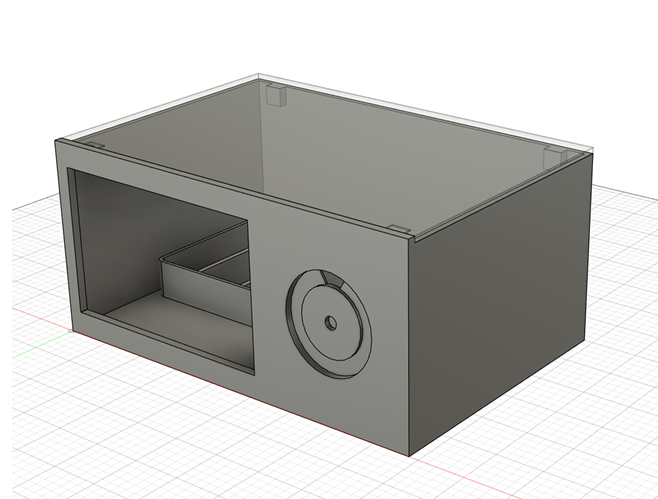Screen dimensions: 658x499
Task: Select the raised inner disc of the dial
Action: pyautogui.click(x=332, y=323)
